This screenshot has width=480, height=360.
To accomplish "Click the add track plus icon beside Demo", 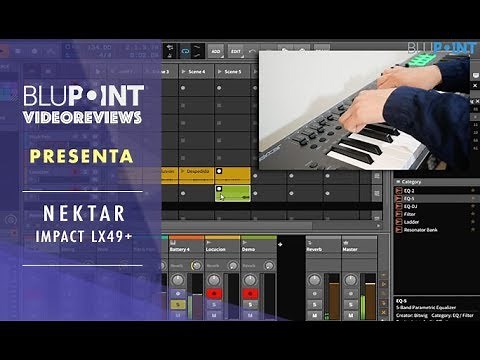I will coord(280,244).
